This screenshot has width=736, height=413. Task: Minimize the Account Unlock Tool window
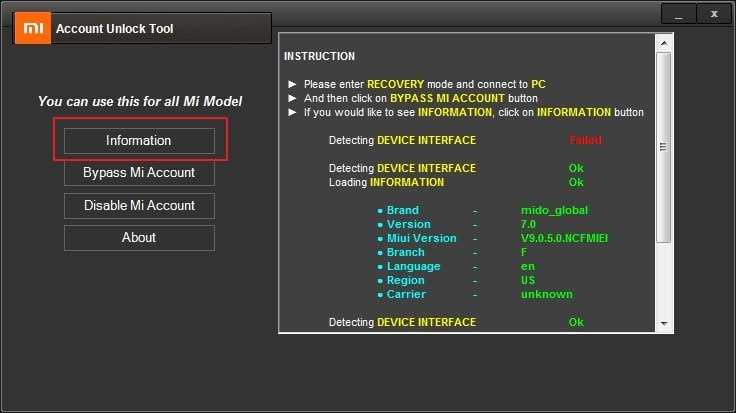point(679,14)
